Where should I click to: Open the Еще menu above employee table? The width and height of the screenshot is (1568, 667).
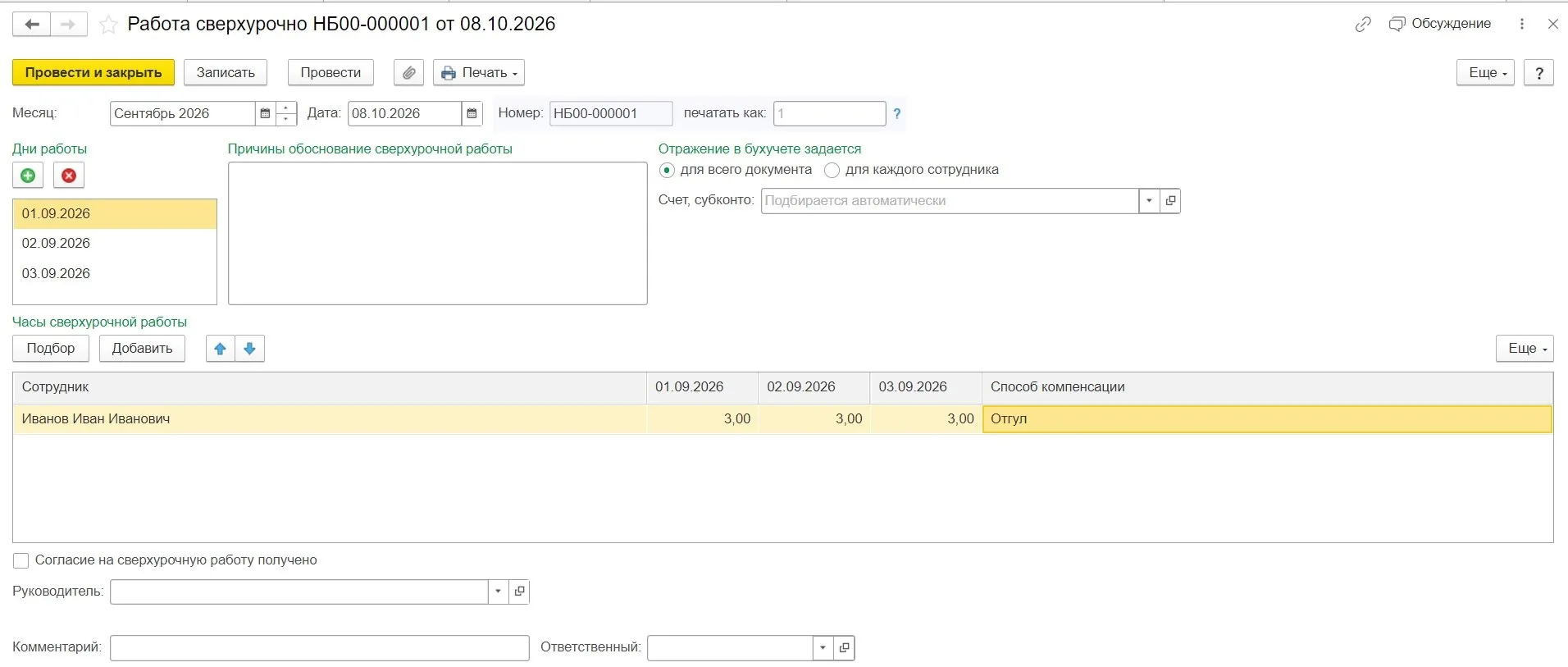tap(1525, 348)
